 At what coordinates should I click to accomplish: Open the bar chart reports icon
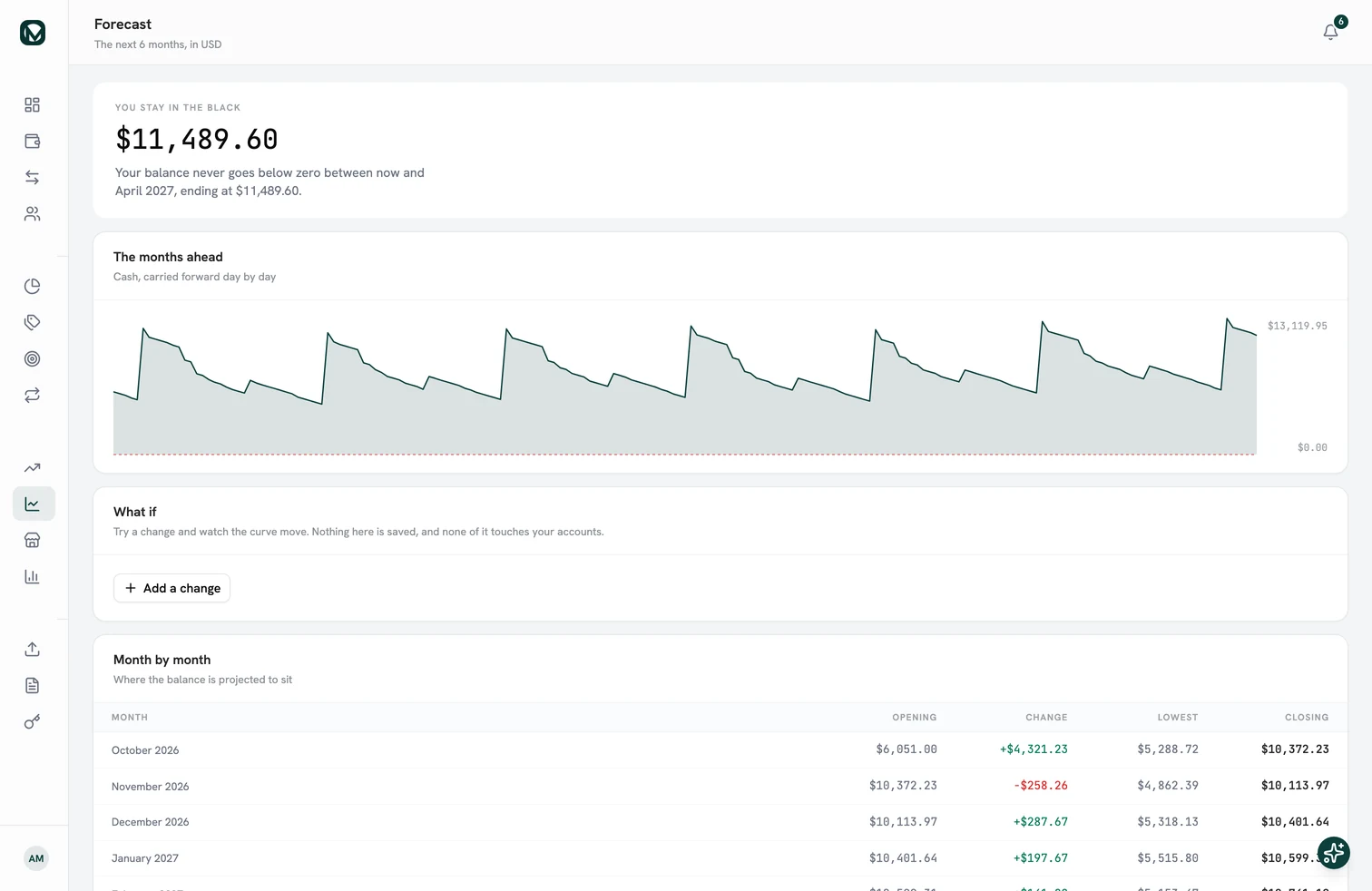(x=33, y=577)
